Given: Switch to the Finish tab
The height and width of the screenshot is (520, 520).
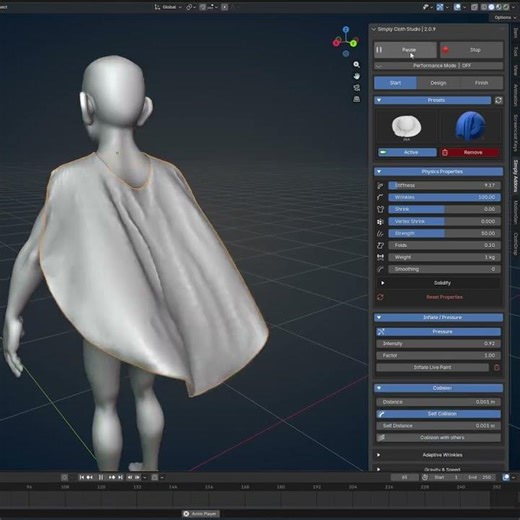Looking at the screenshot, I should [481, 83].
